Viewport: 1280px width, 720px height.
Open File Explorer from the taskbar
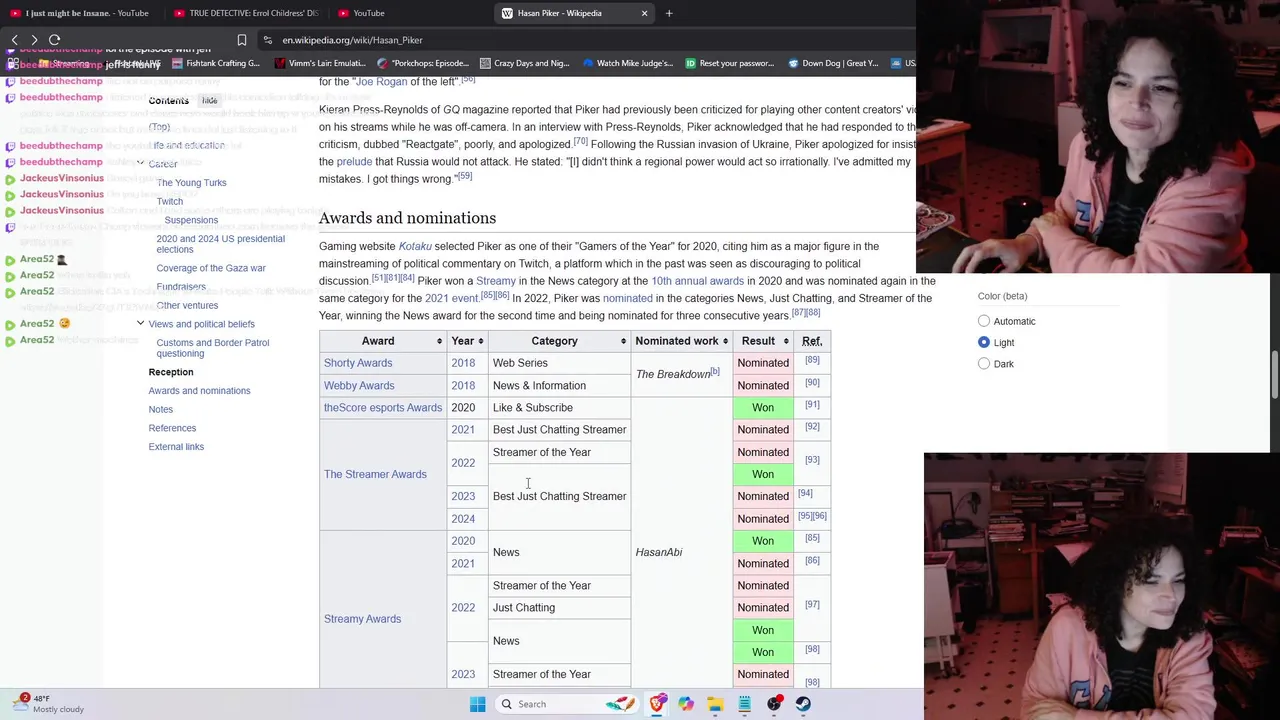(715, 704)
